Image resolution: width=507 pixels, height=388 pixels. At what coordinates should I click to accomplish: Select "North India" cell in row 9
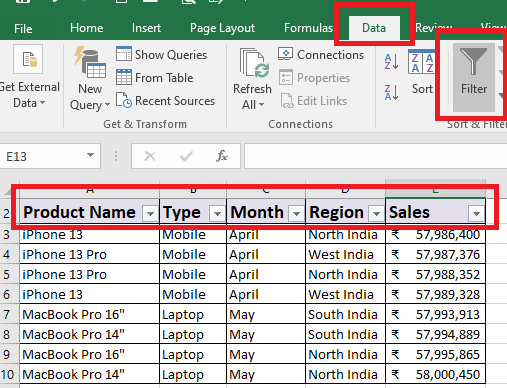coord(345,354)
